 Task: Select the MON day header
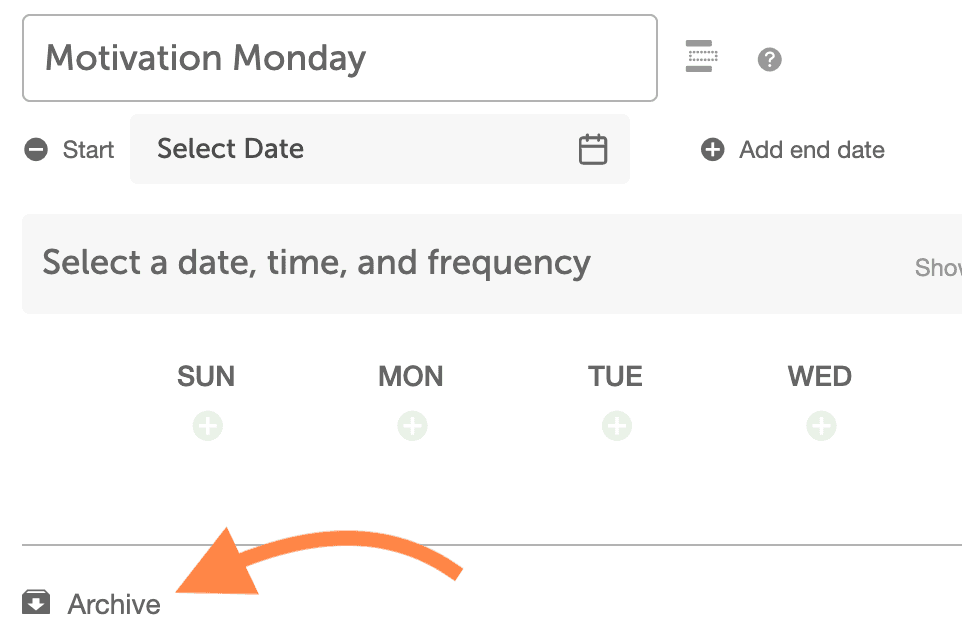point(410,376)
